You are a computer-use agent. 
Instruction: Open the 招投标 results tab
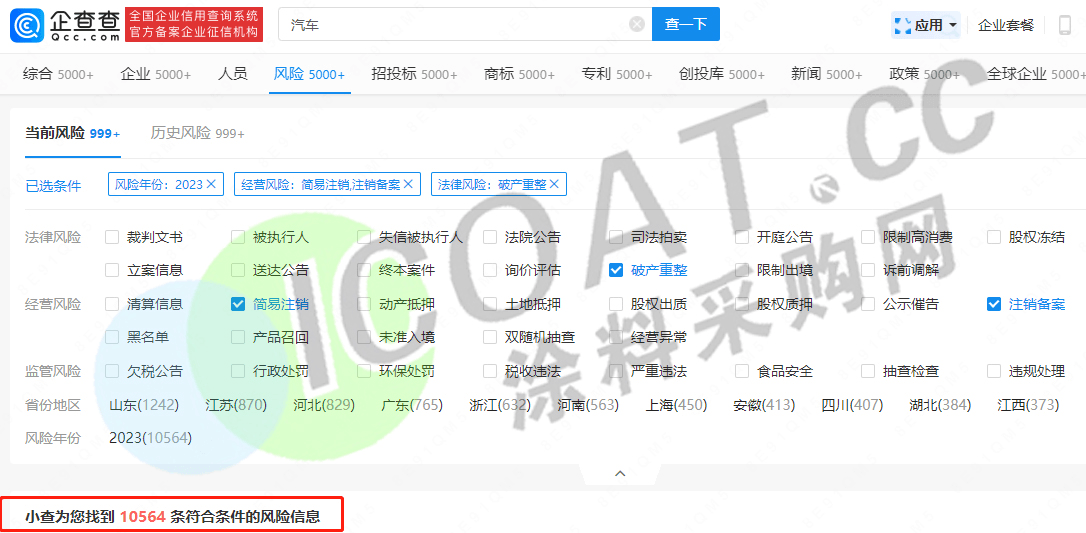point(413,74)
